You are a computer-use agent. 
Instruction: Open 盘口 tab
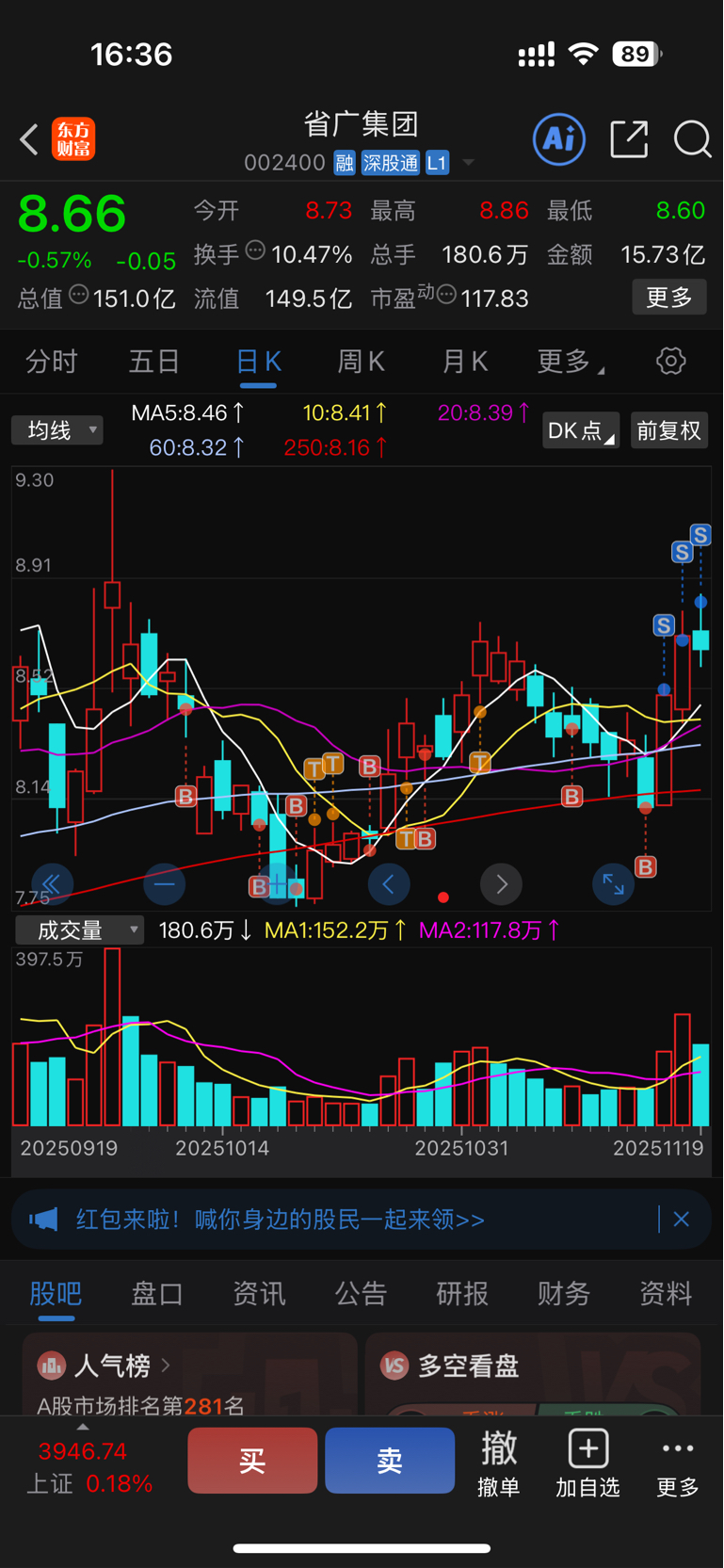pyautogui.click(x=157, y=1293)
